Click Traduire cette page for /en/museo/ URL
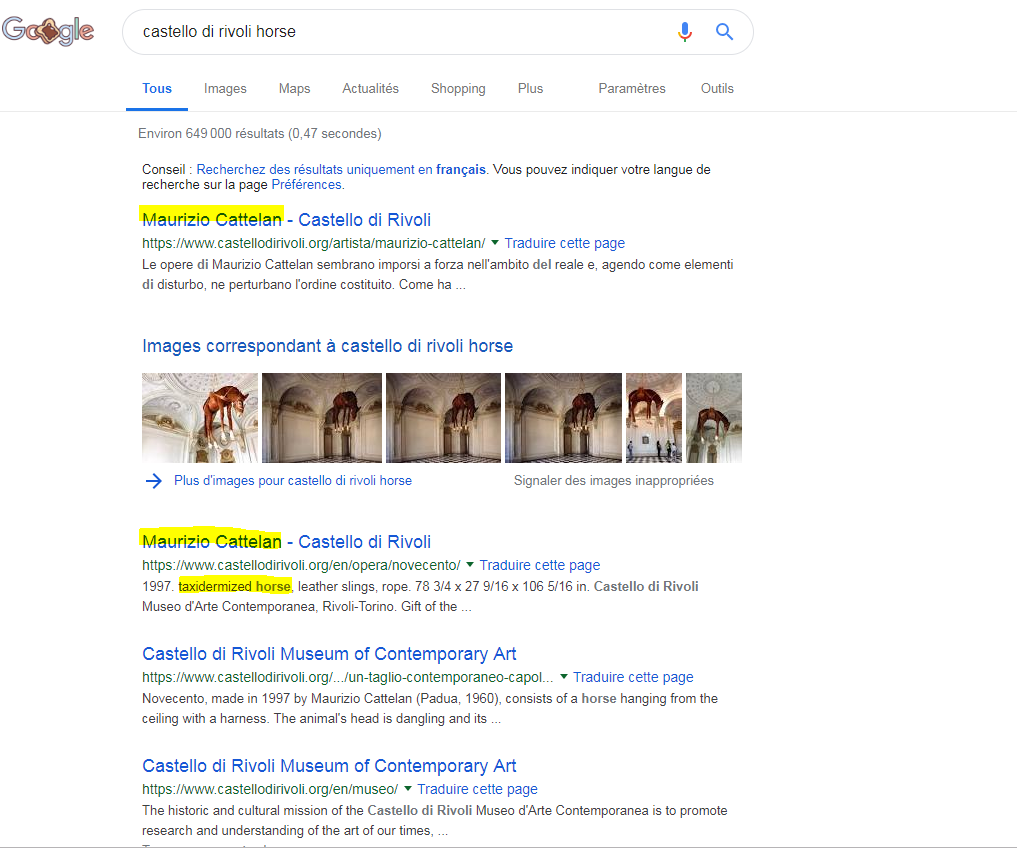 click(477, 789)
